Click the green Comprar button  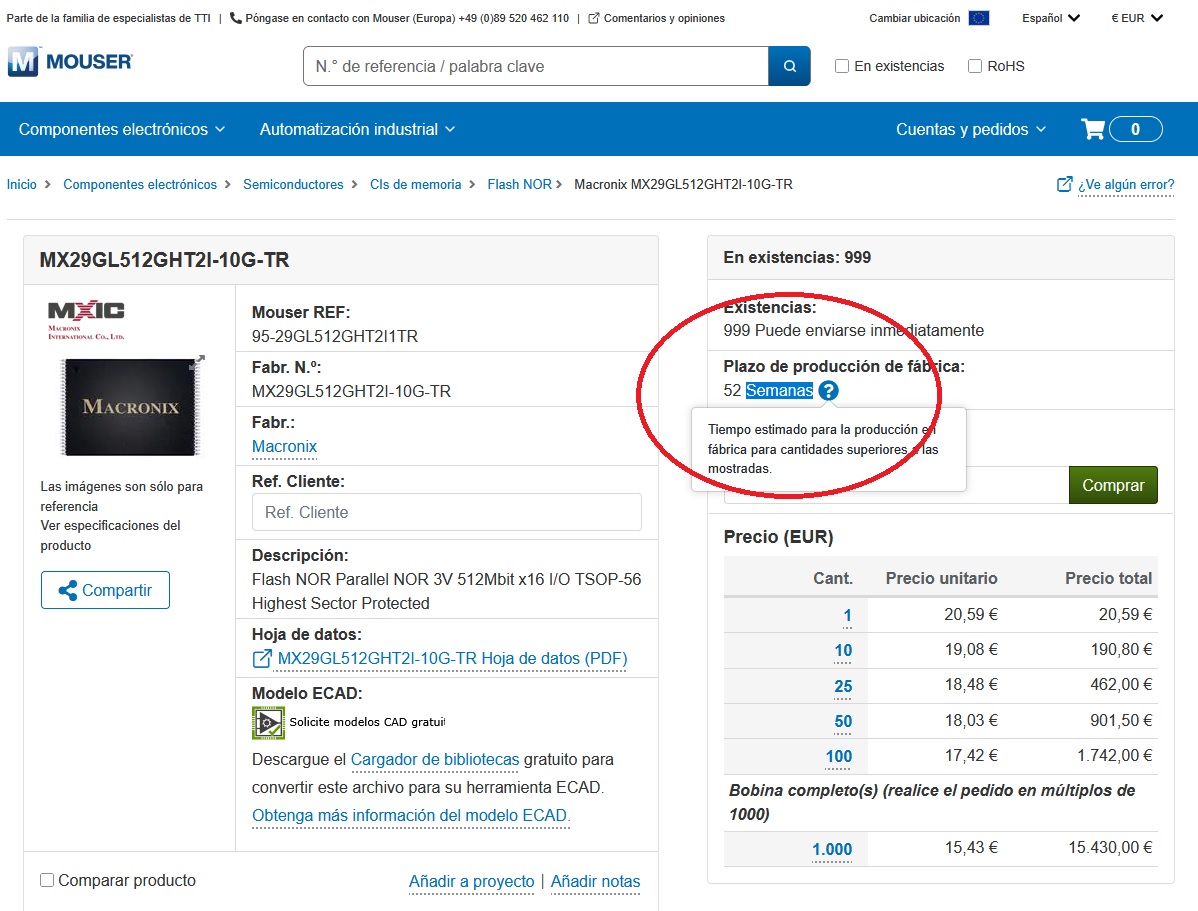click(x=1113, y=485)
